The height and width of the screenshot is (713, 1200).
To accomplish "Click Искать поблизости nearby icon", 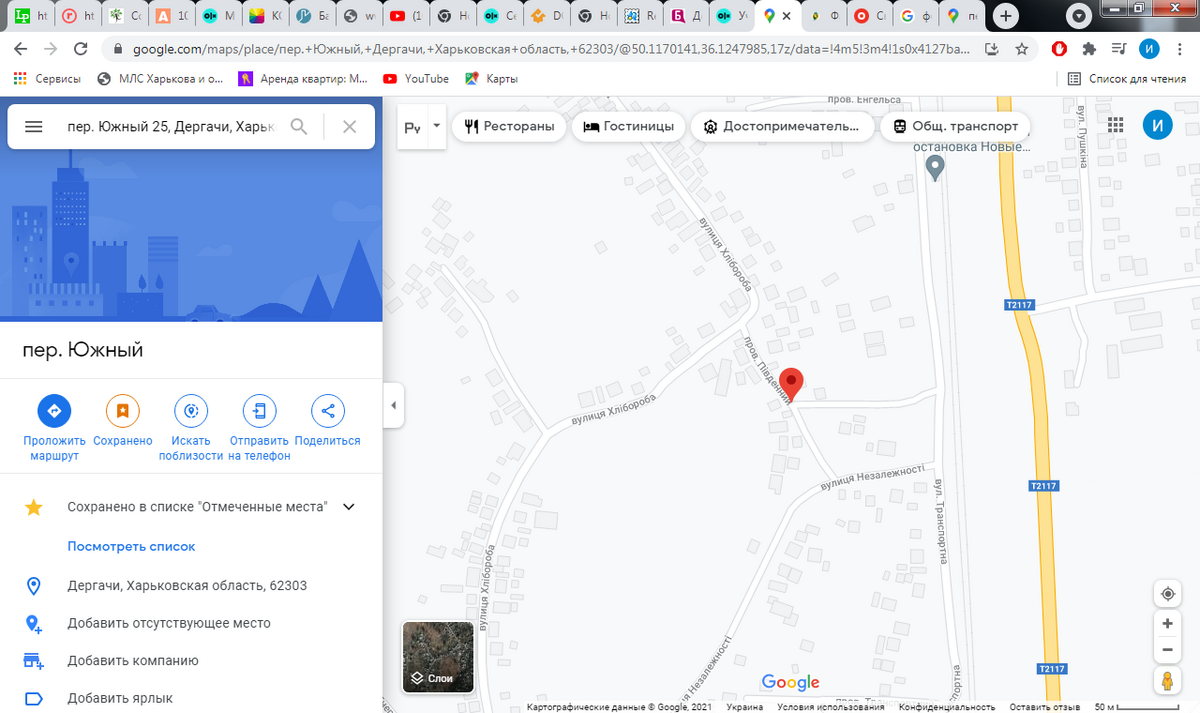I will (190, 410).
